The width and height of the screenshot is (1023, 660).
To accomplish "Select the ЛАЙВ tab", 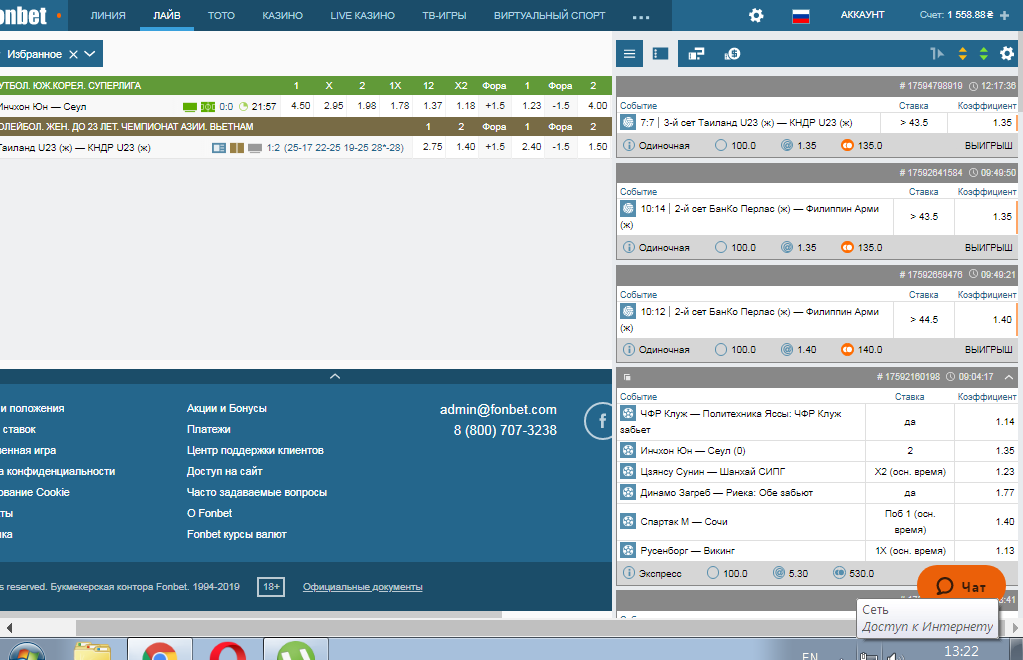I will 166,15.
